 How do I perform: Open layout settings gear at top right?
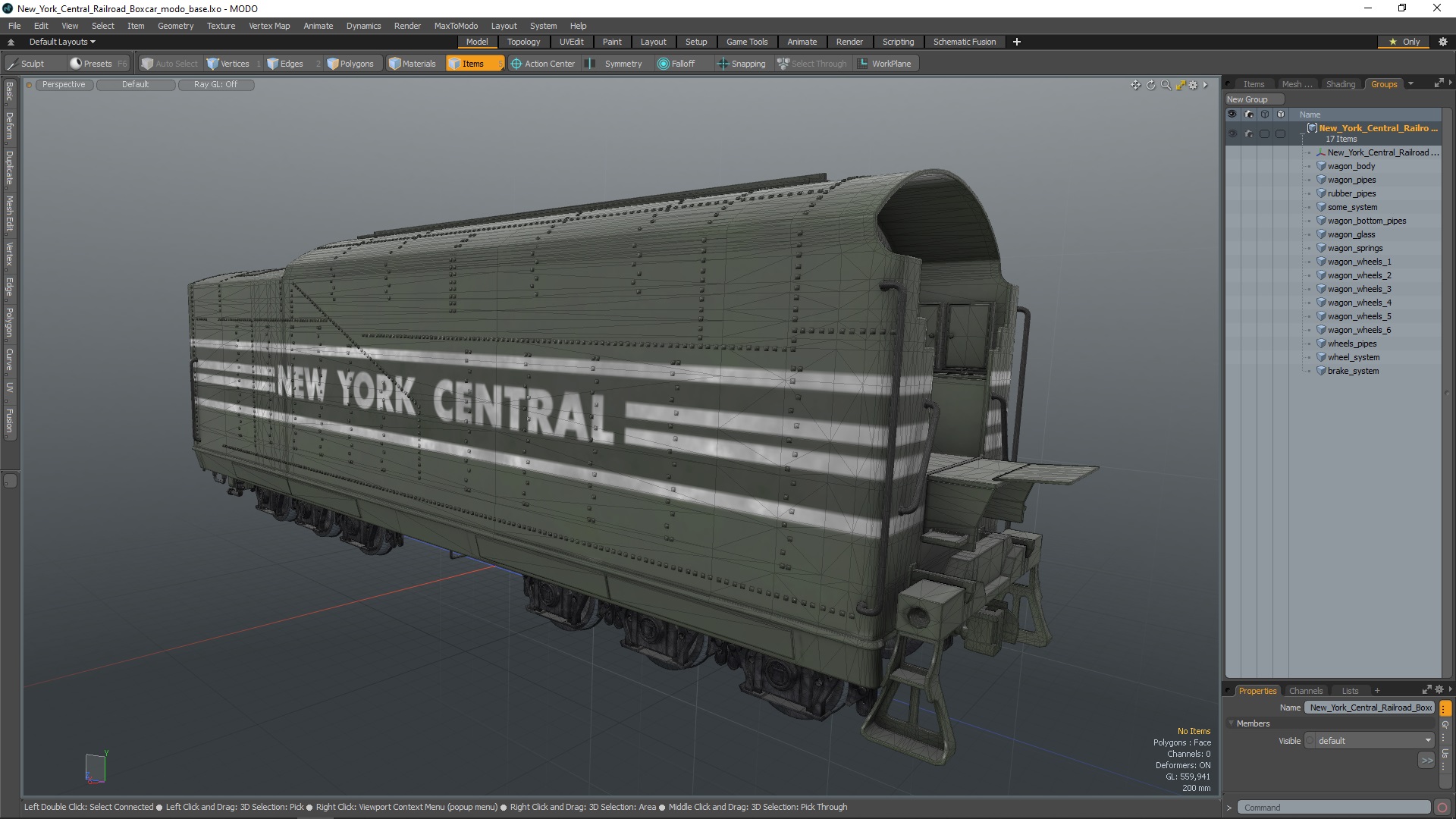pyautogui.click(x=1443, y=42)
